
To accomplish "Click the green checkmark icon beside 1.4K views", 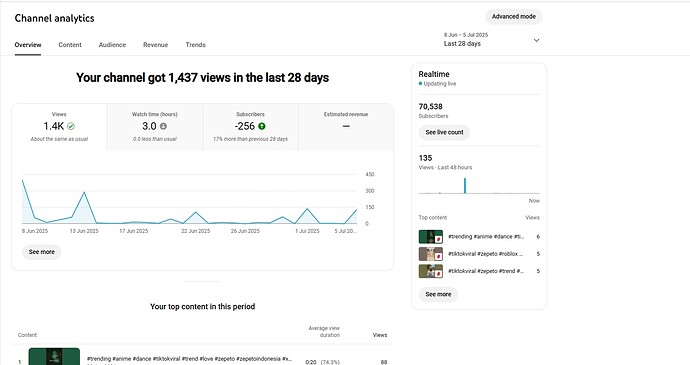I will [x=71, y=126].
